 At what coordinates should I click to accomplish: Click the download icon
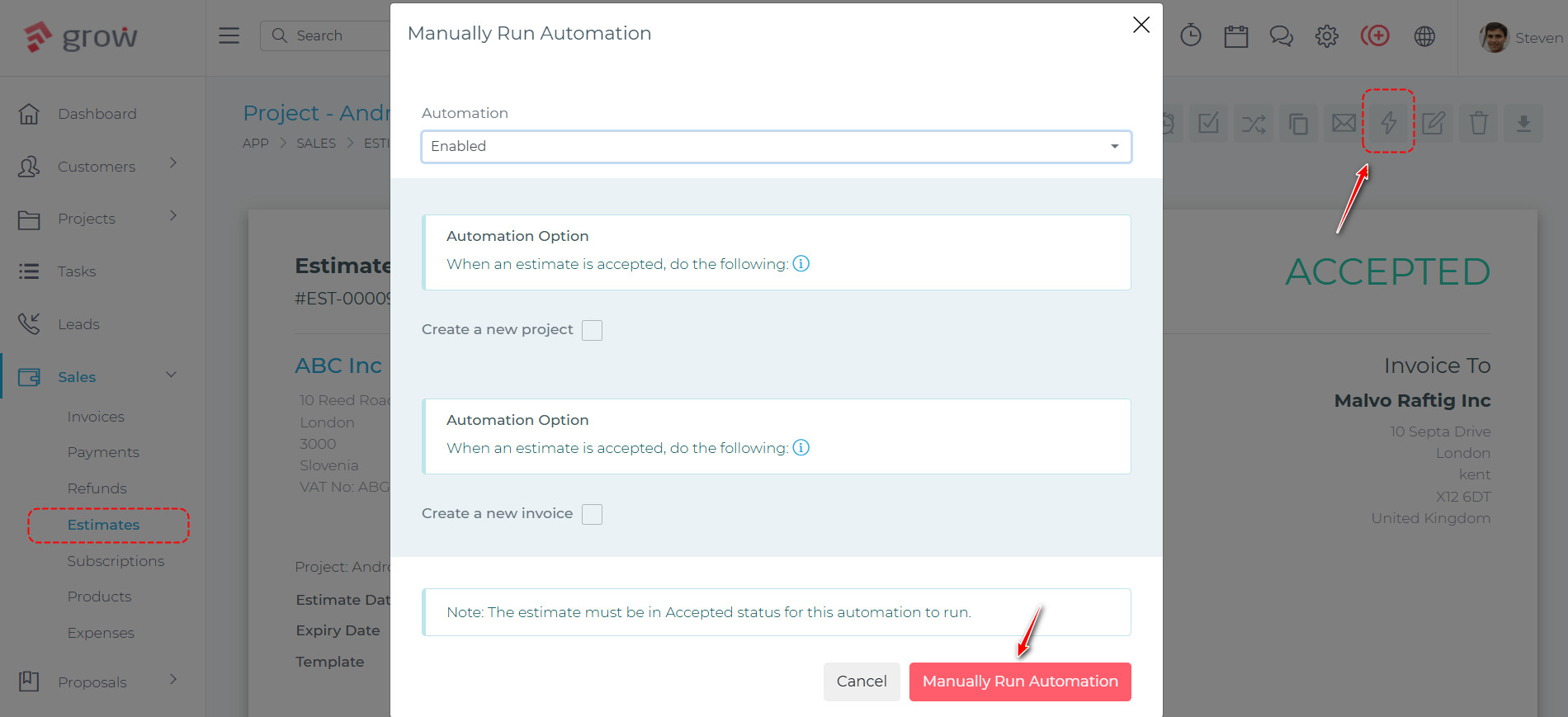(1523, 124)
